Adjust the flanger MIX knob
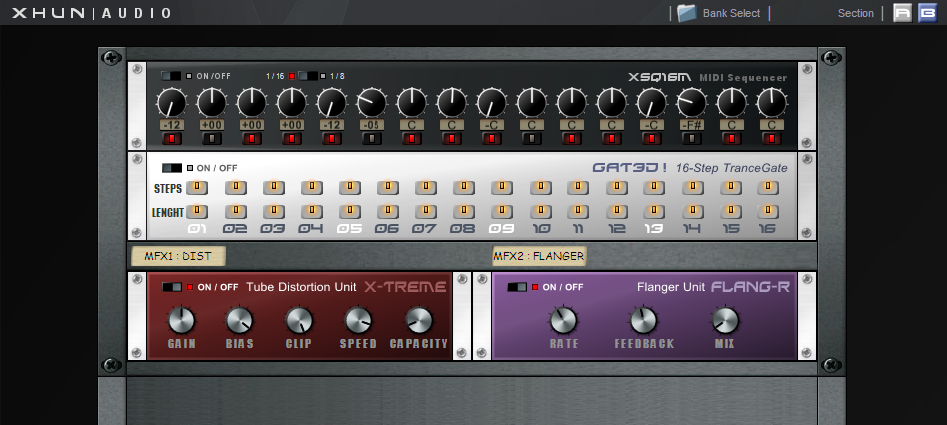 [725, 321]
